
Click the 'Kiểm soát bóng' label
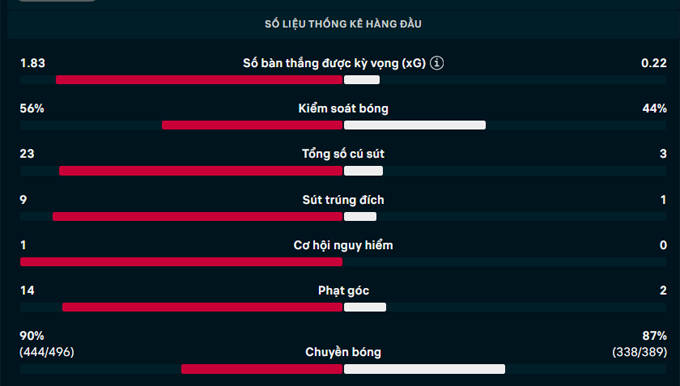(x=343, y=108)
